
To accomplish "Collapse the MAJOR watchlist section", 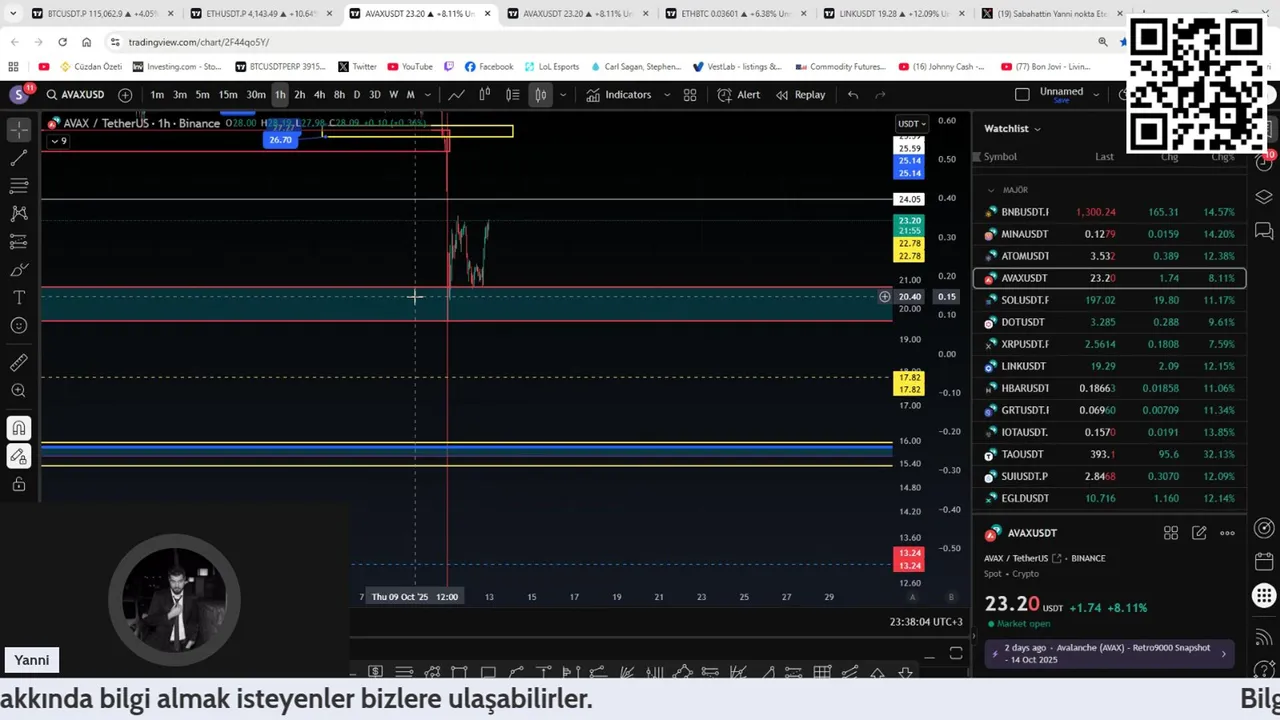I will 991,190.
